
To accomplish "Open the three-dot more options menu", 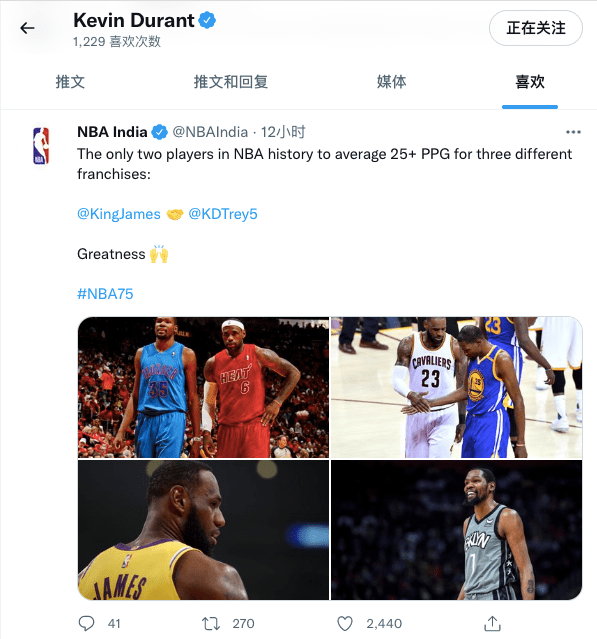I will [573, 132].
